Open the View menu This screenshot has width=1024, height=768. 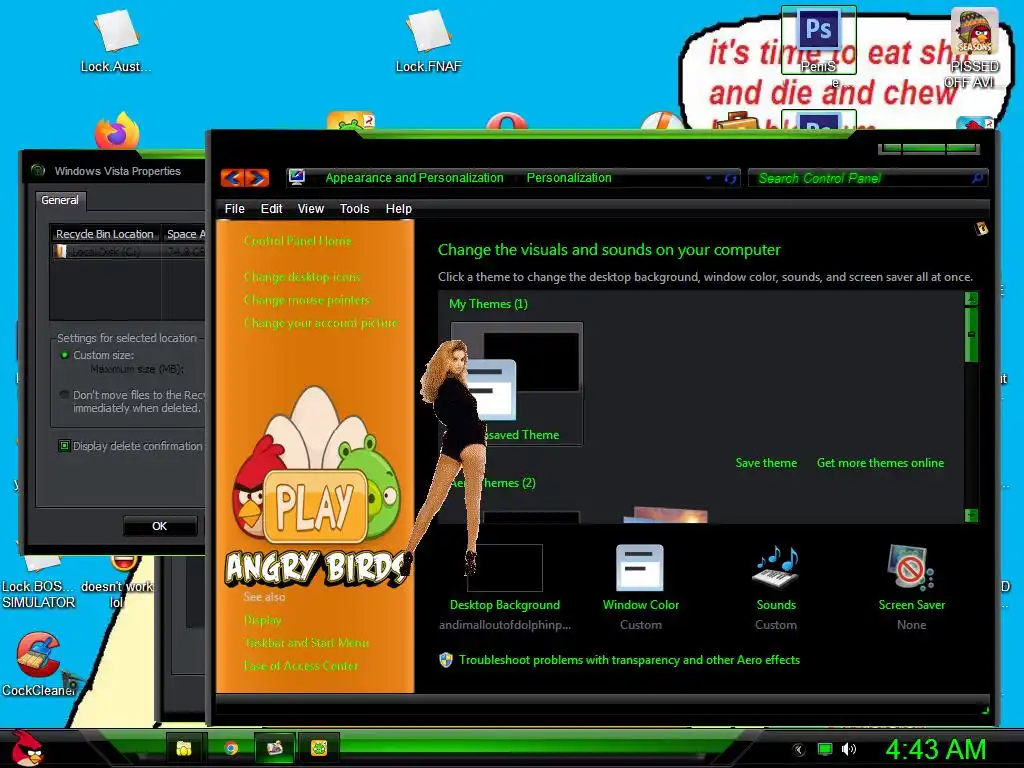[x=311, y=208]
